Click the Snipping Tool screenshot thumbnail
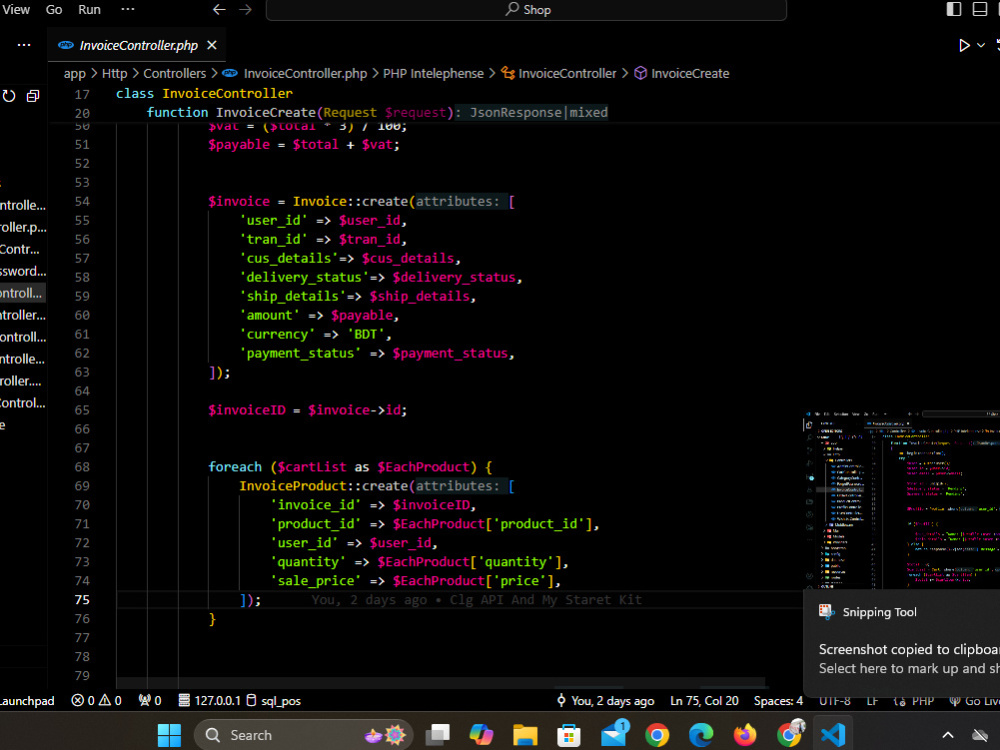The image size is (1000, 750). 901,500
